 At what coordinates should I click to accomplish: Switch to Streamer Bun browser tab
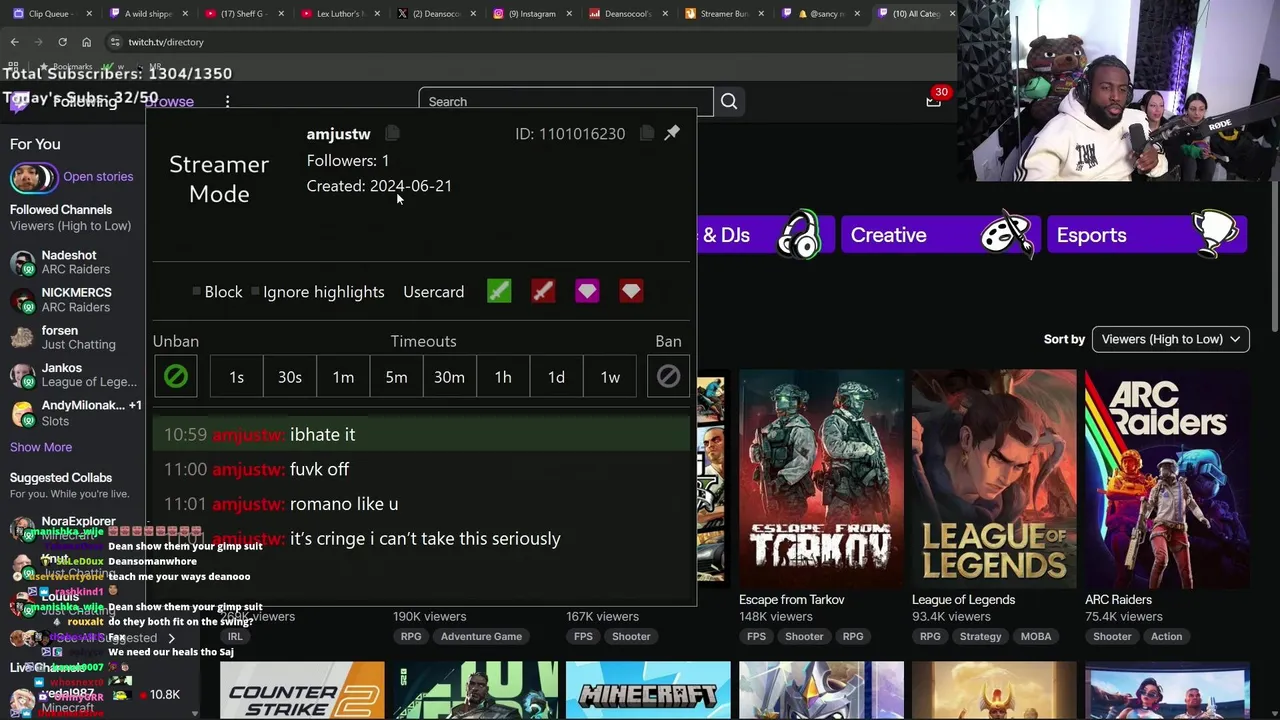(x=724, y=14)
